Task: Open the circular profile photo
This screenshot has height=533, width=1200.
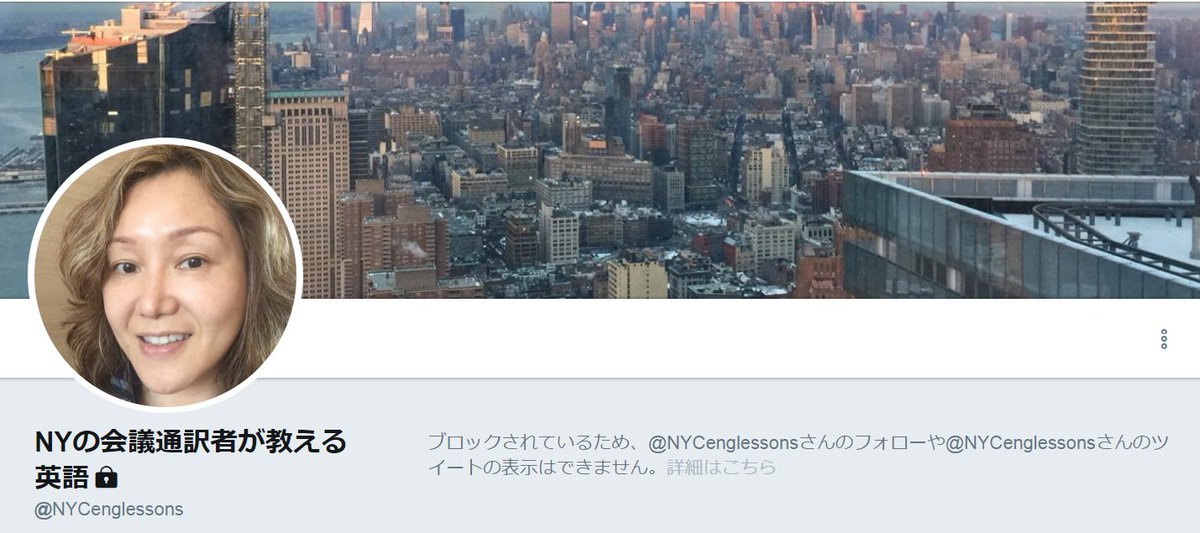Action: 165,274
